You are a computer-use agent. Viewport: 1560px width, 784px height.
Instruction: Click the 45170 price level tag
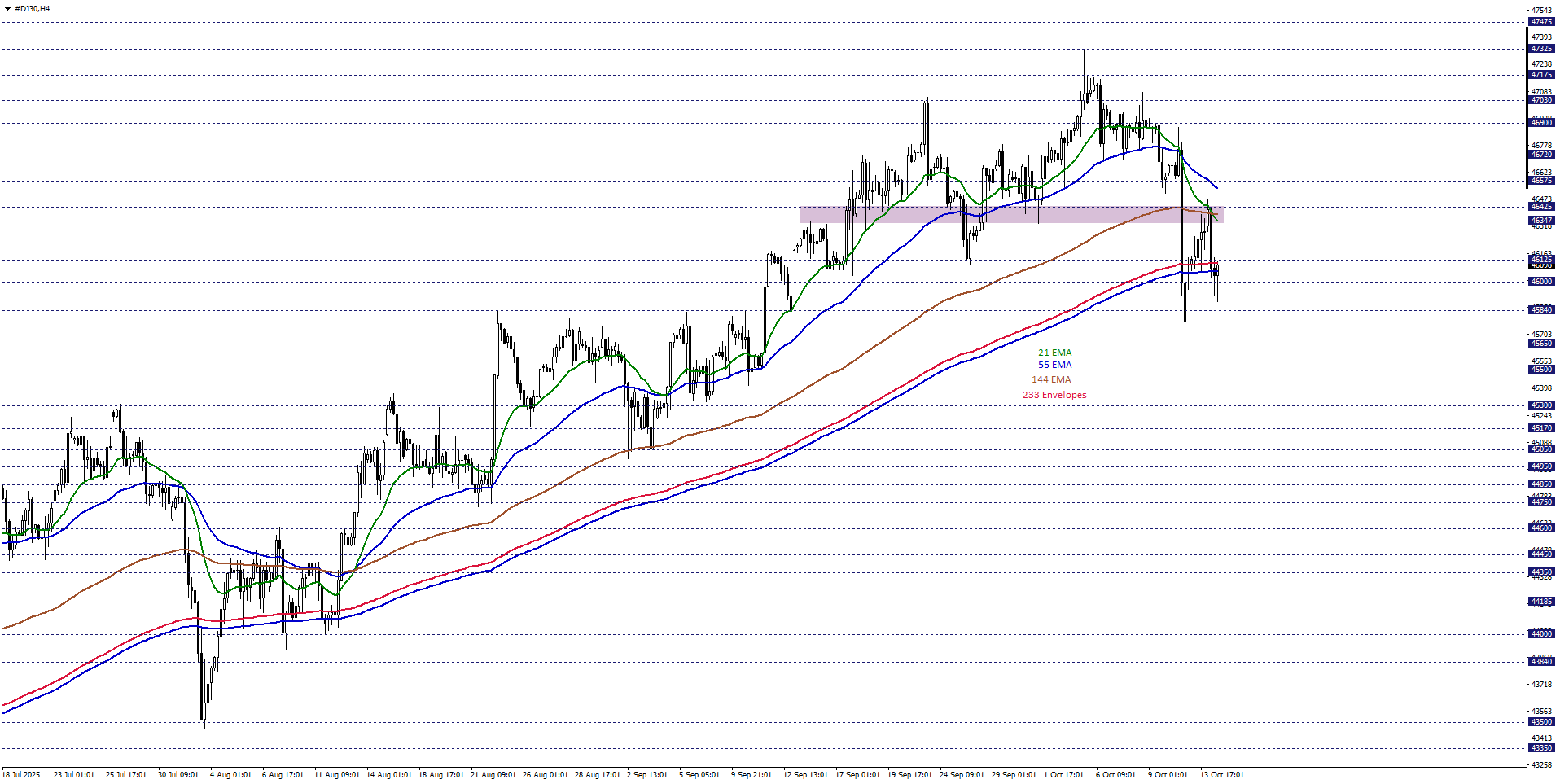coord(1541,428)
